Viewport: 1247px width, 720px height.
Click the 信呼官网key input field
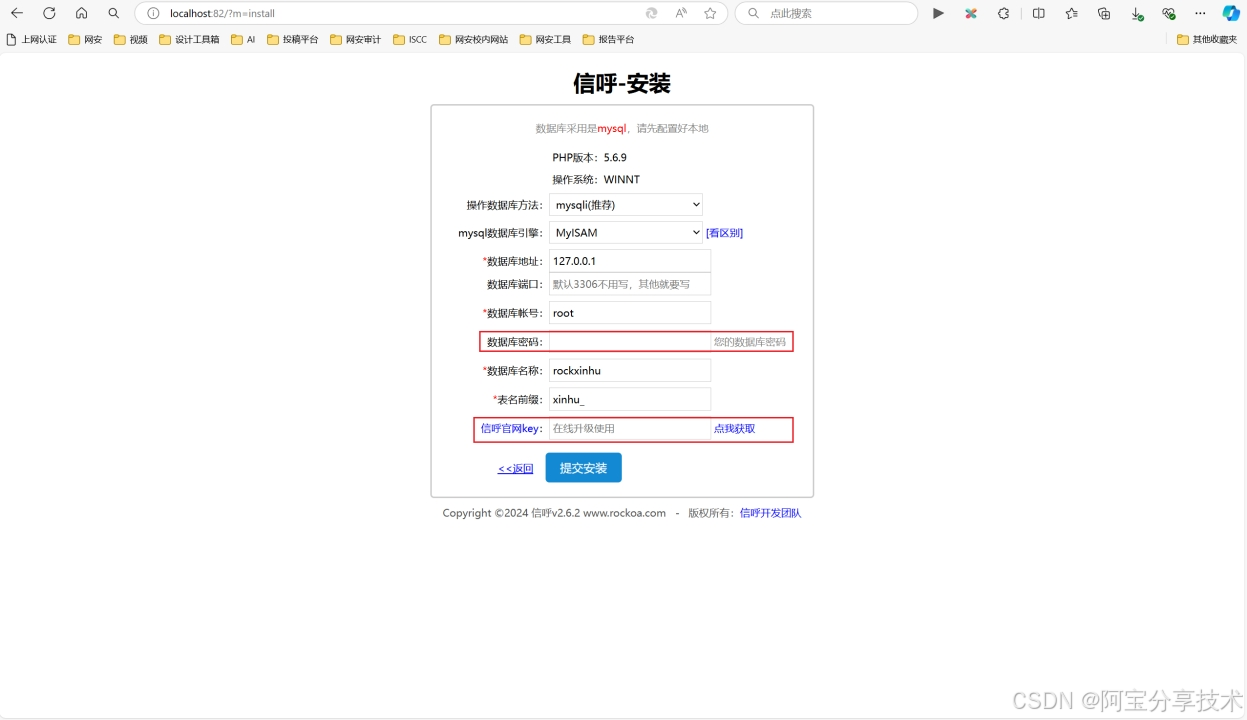point(630,428)
